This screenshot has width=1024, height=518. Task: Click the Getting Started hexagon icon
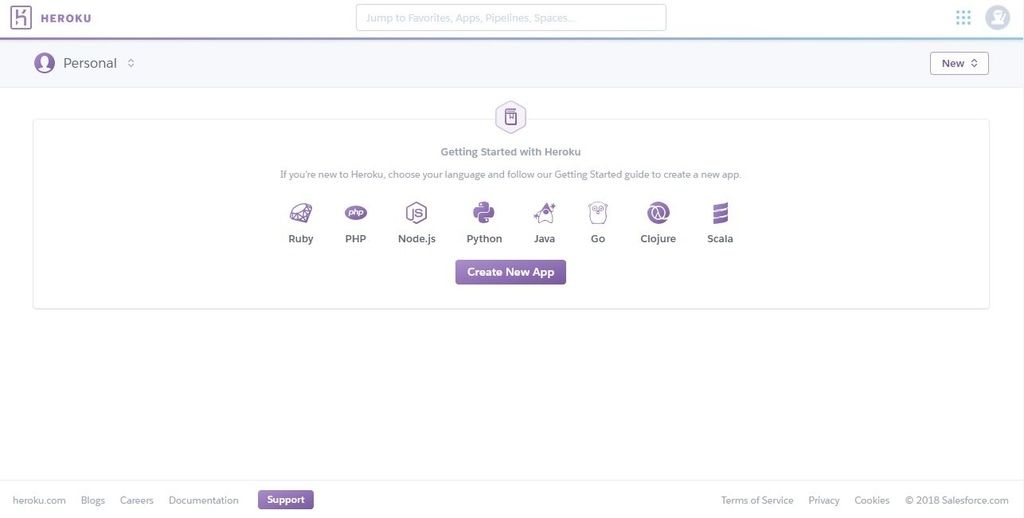pyautogui.click(x=511, y=118)
